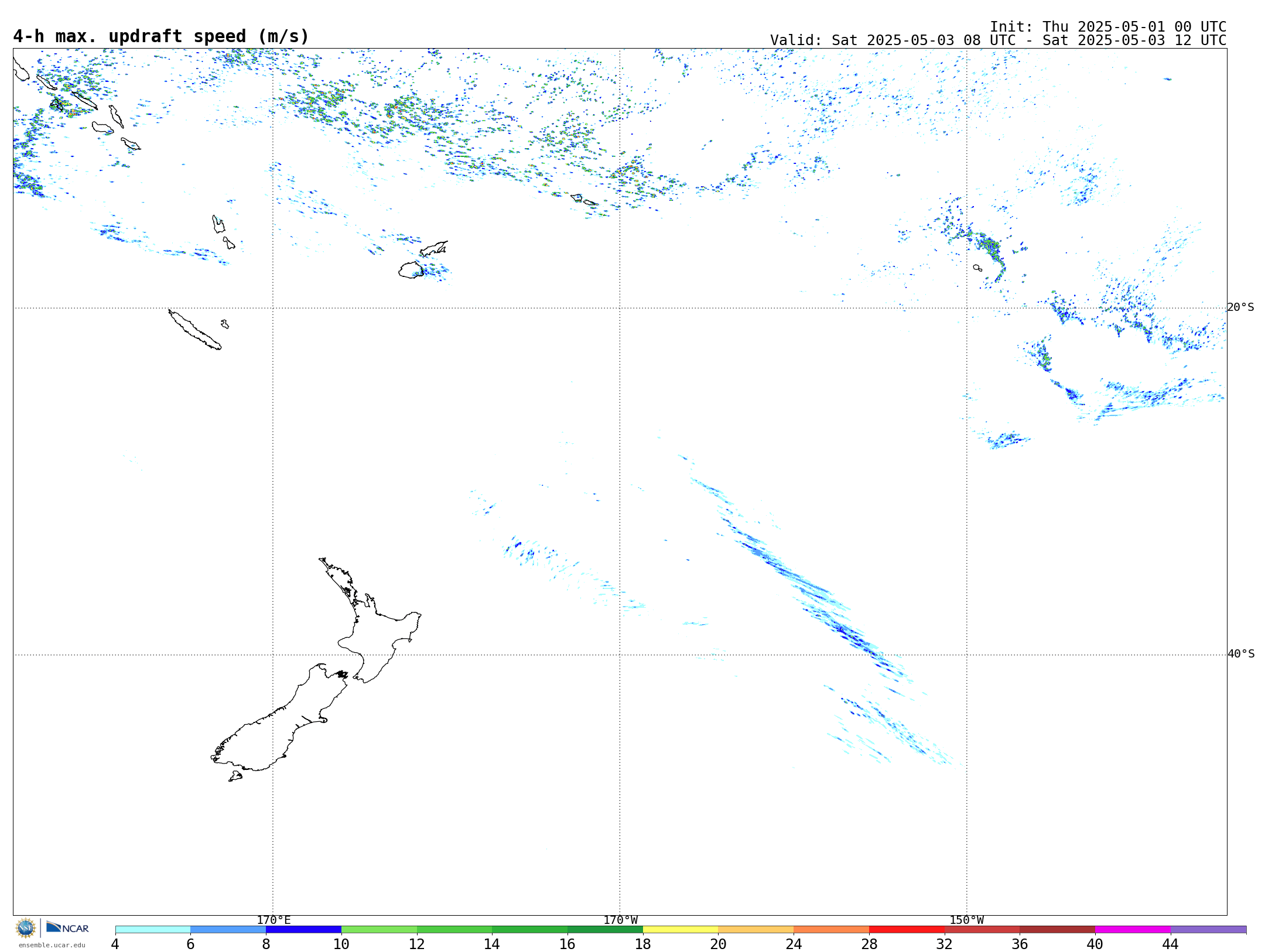1265x952 pixels.
Task: Click the 40°S latitude label
Action: (1240, 654)
